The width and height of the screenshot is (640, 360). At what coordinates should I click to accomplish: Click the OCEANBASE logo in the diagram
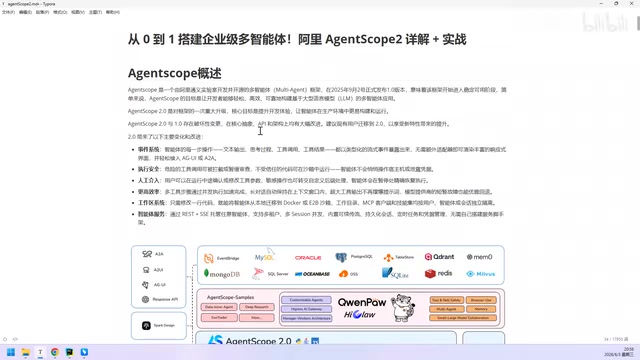point(312,274)
